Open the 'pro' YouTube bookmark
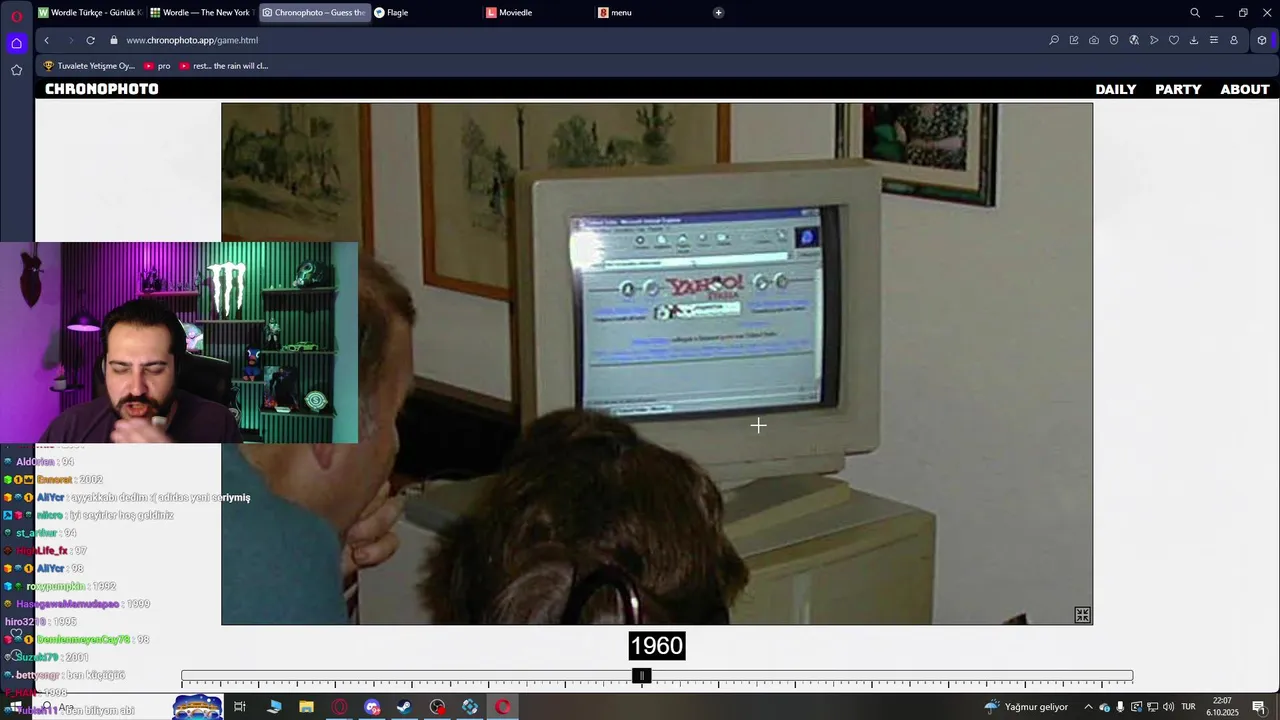The width and height of the screenshot is (1280, 720). point(158,66)
